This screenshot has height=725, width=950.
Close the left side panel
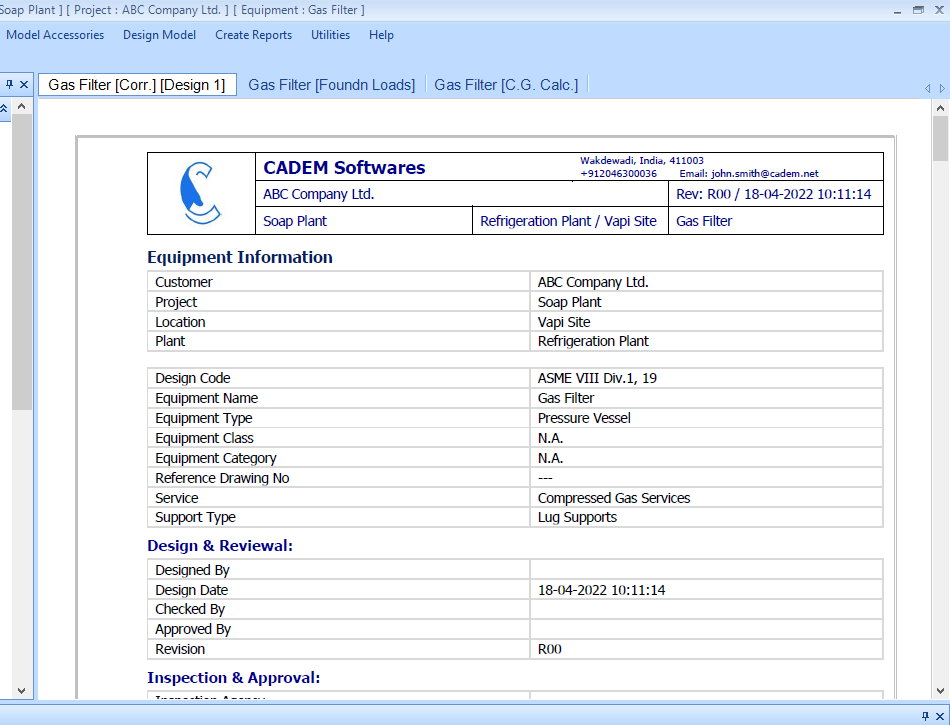[24, 85]
